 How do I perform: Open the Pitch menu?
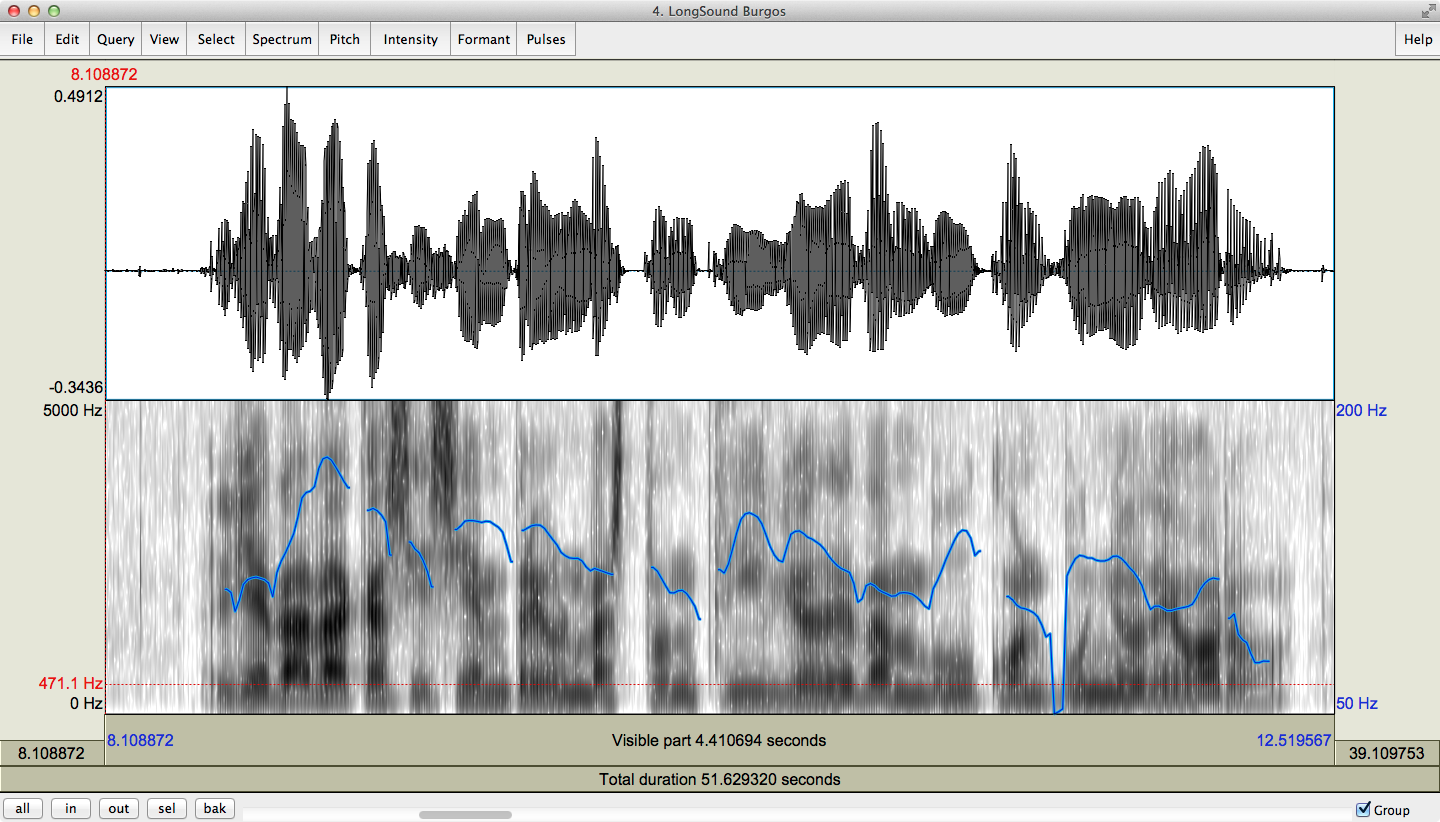pos(345,39)
